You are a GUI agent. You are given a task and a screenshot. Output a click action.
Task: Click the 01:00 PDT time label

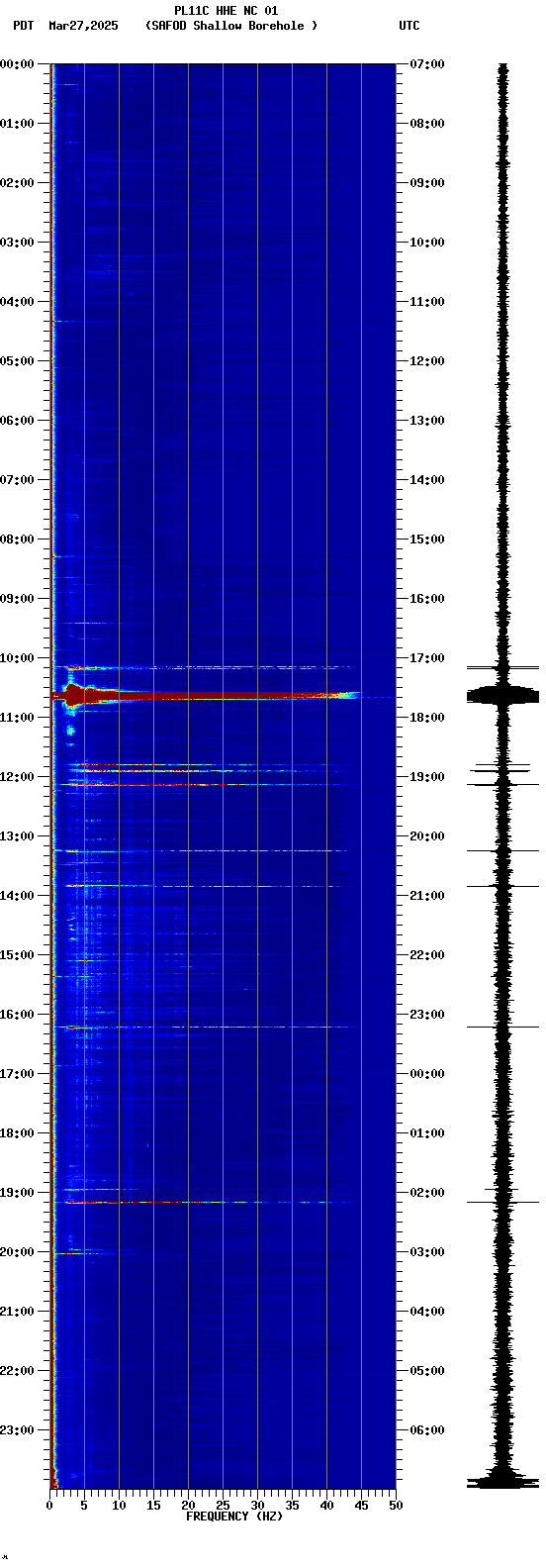(17, 124)
